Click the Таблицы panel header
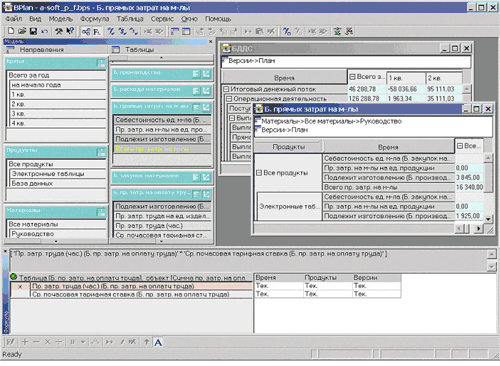Image resolution: width=500 pixels, height=366 pixels. [x=162, y=50]
